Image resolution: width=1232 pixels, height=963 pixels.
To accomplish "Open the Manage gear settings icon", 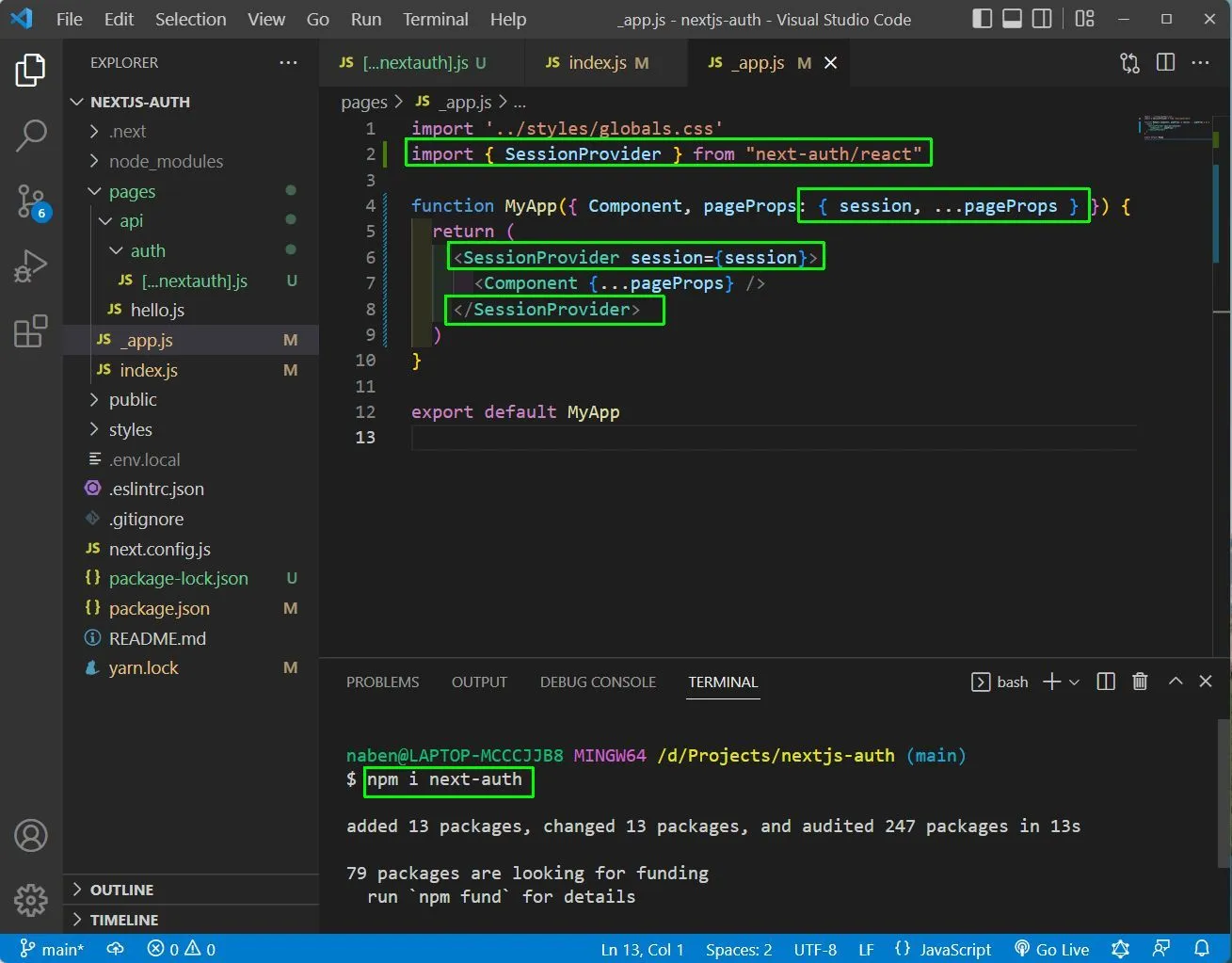I will [x=30, y=900].
